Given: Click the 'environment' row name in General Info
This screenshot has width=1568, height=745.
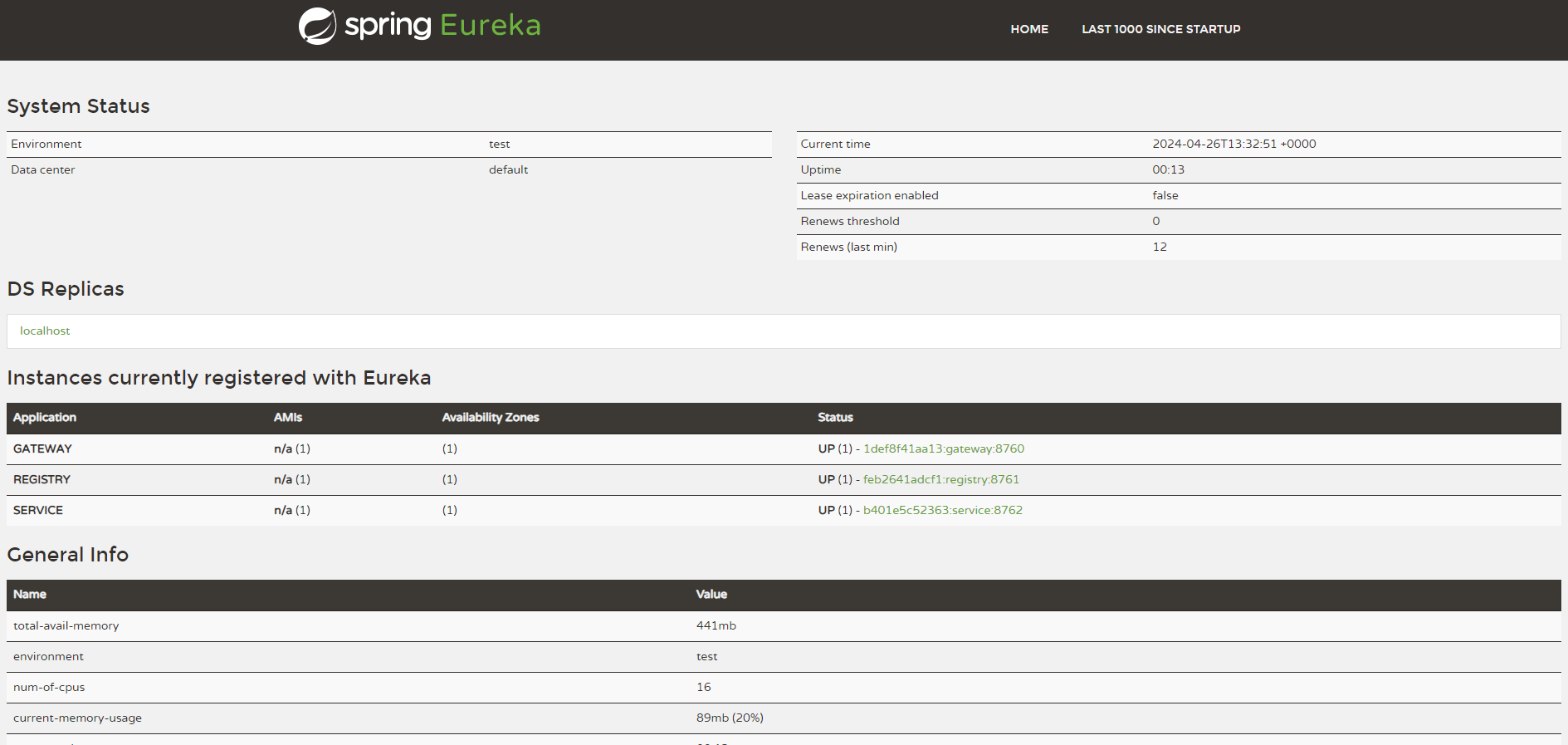Looking at the screenshot, I should point(48,656).
